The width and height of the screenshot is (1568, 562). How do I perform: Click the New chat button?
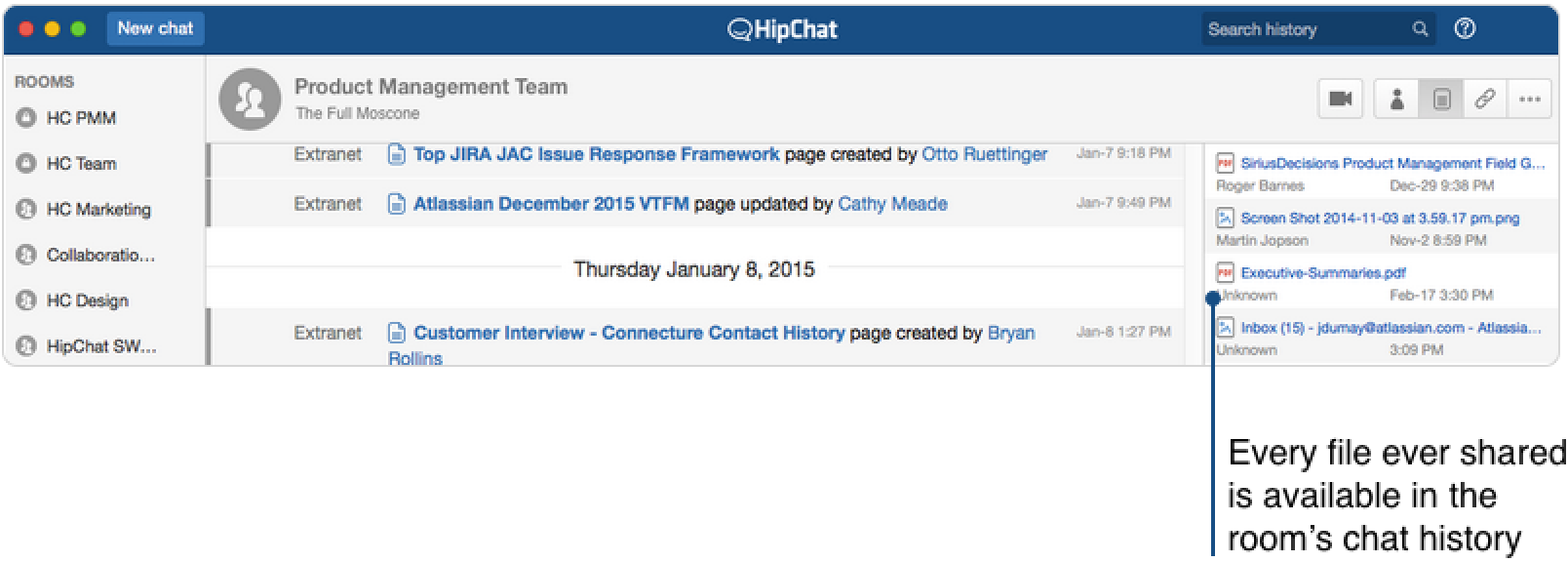coord(155,28)
